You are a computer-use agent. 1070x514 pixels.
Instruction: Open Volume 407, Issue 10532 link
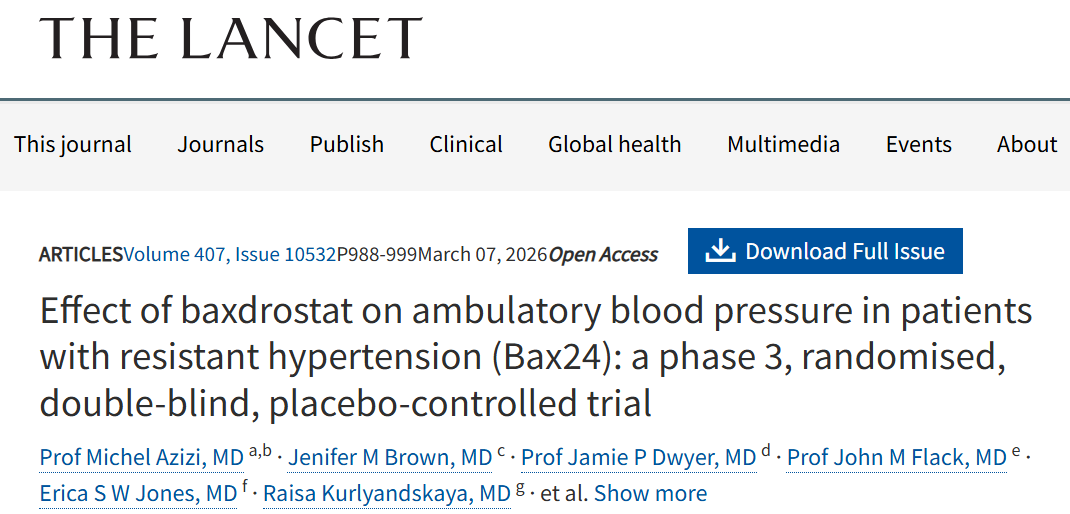point(230,254)
